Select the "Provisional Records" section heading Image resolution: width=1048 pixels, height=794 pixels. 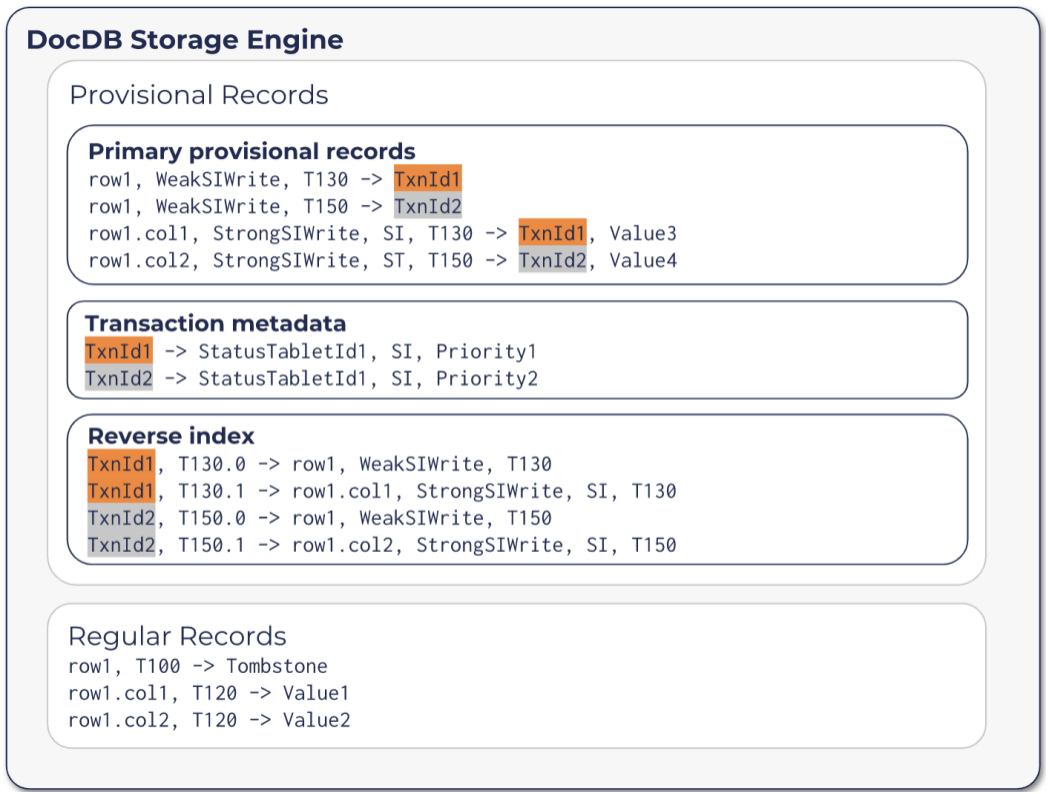[198, 95]
